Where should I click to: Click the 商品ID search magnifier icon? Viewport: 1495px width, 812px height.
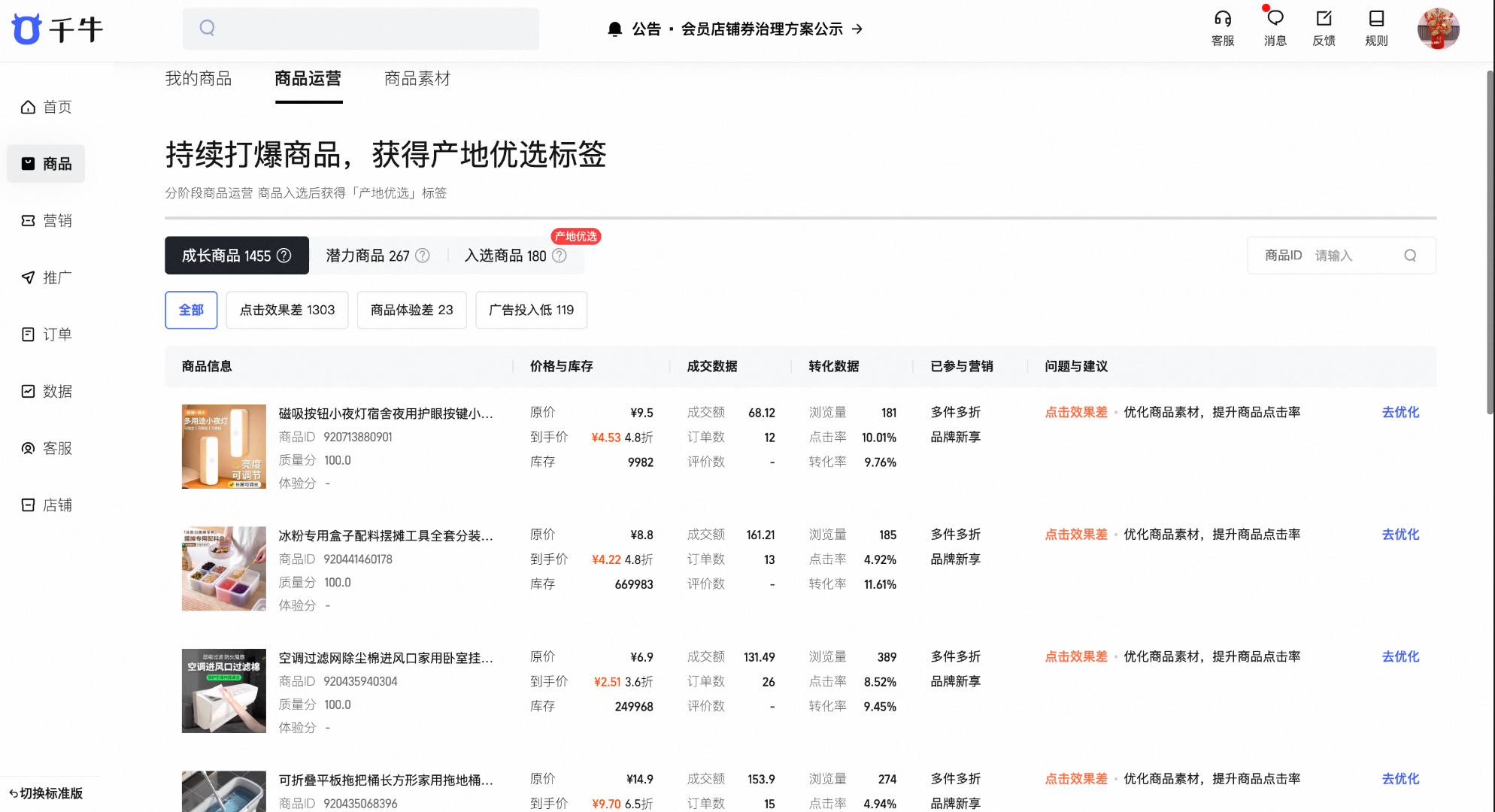pos(1410,256)
